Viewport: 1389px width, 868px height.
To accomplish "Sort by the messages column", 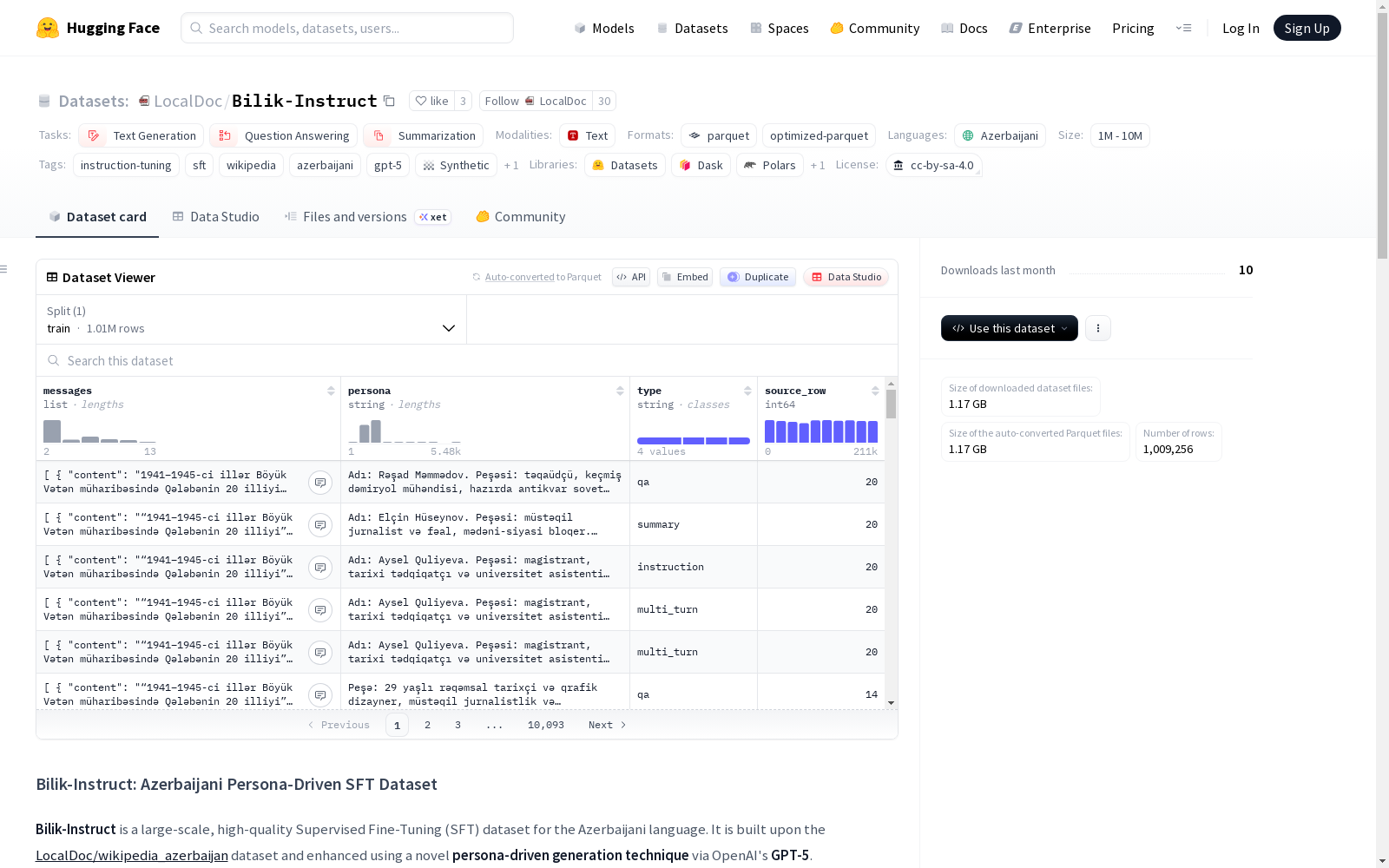I will pos(331,391).
